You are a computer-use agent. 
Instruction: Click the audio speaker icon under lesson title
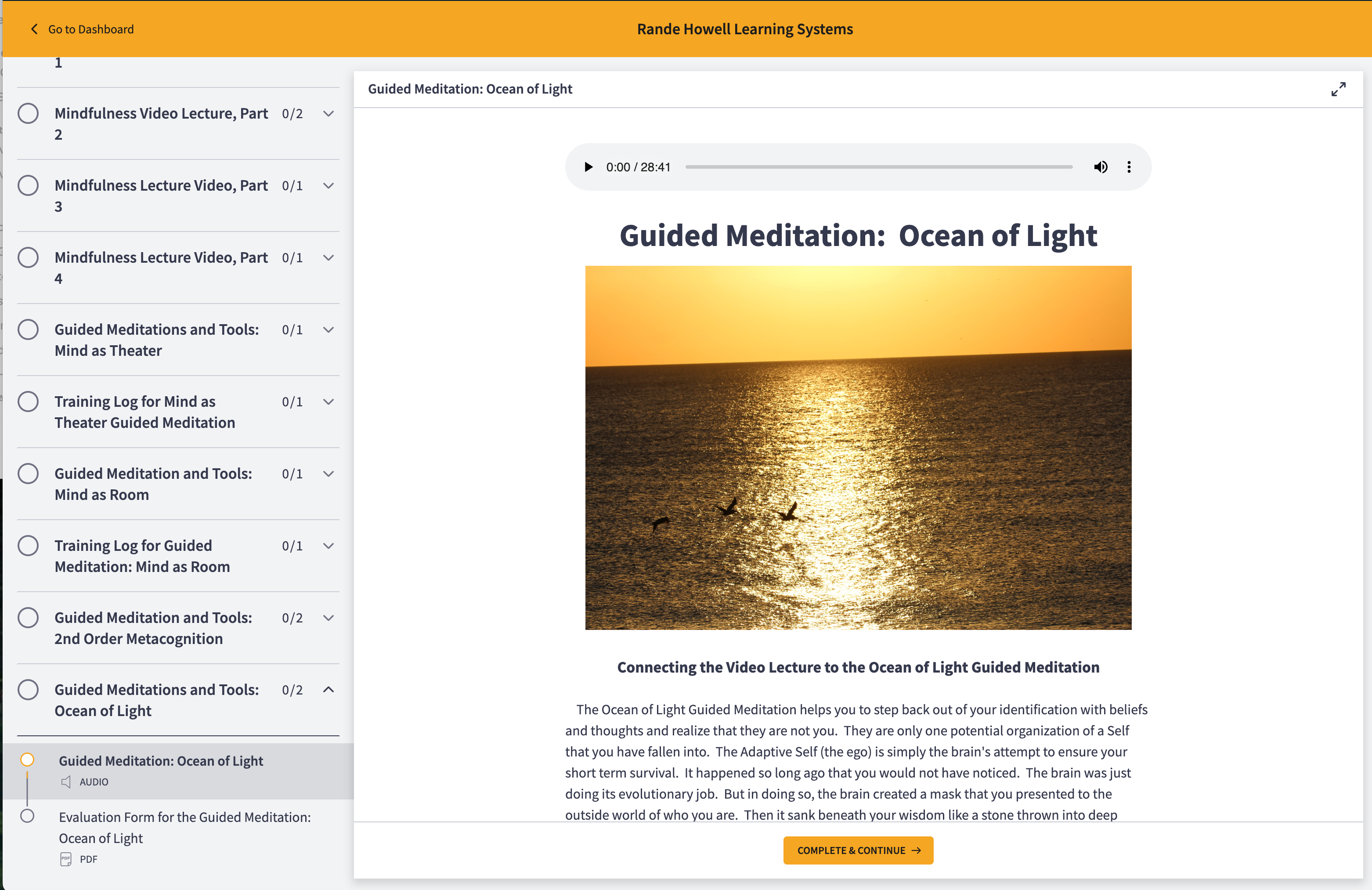pos(66,781)
